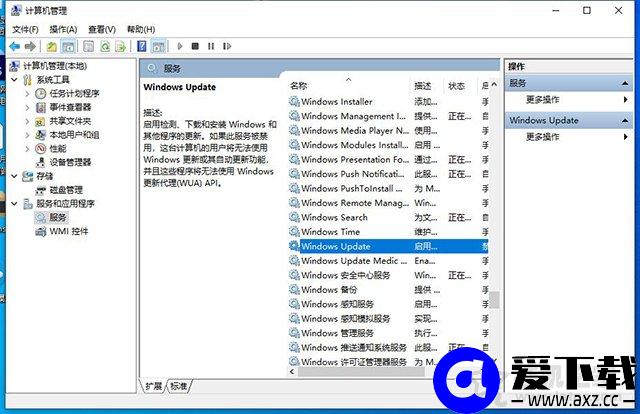
Task: Collapse the 存储 tree node
Action: click(x=15, y=176)
